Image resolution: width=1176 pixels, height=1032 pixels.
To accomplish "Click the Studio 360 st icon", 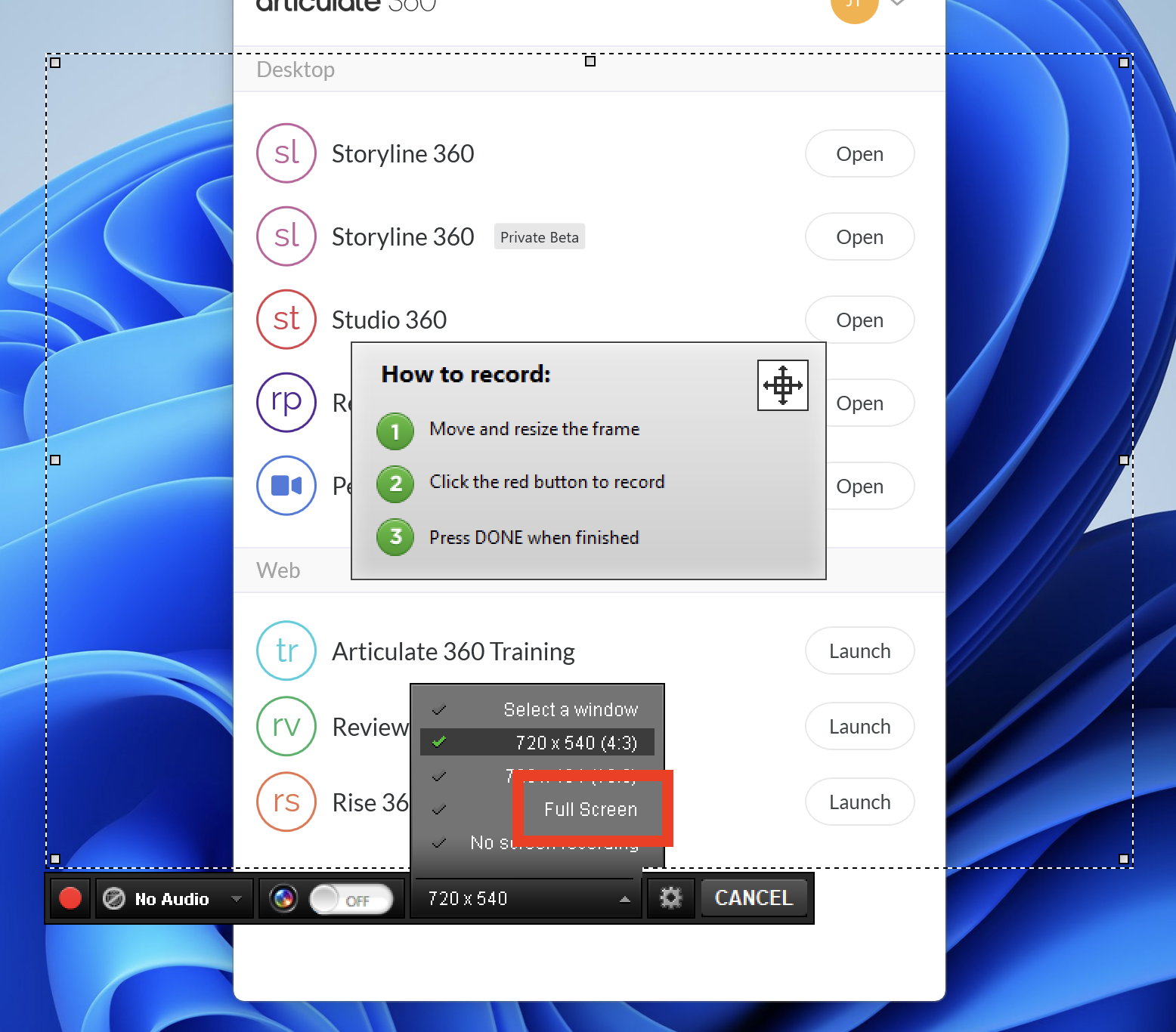I will tap(286, 319).
